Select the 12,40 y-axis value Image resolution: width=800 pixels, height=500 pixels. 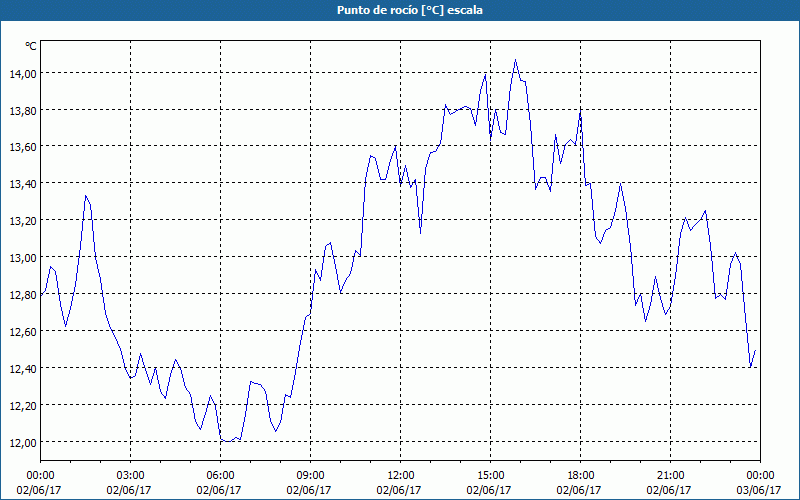23,368
